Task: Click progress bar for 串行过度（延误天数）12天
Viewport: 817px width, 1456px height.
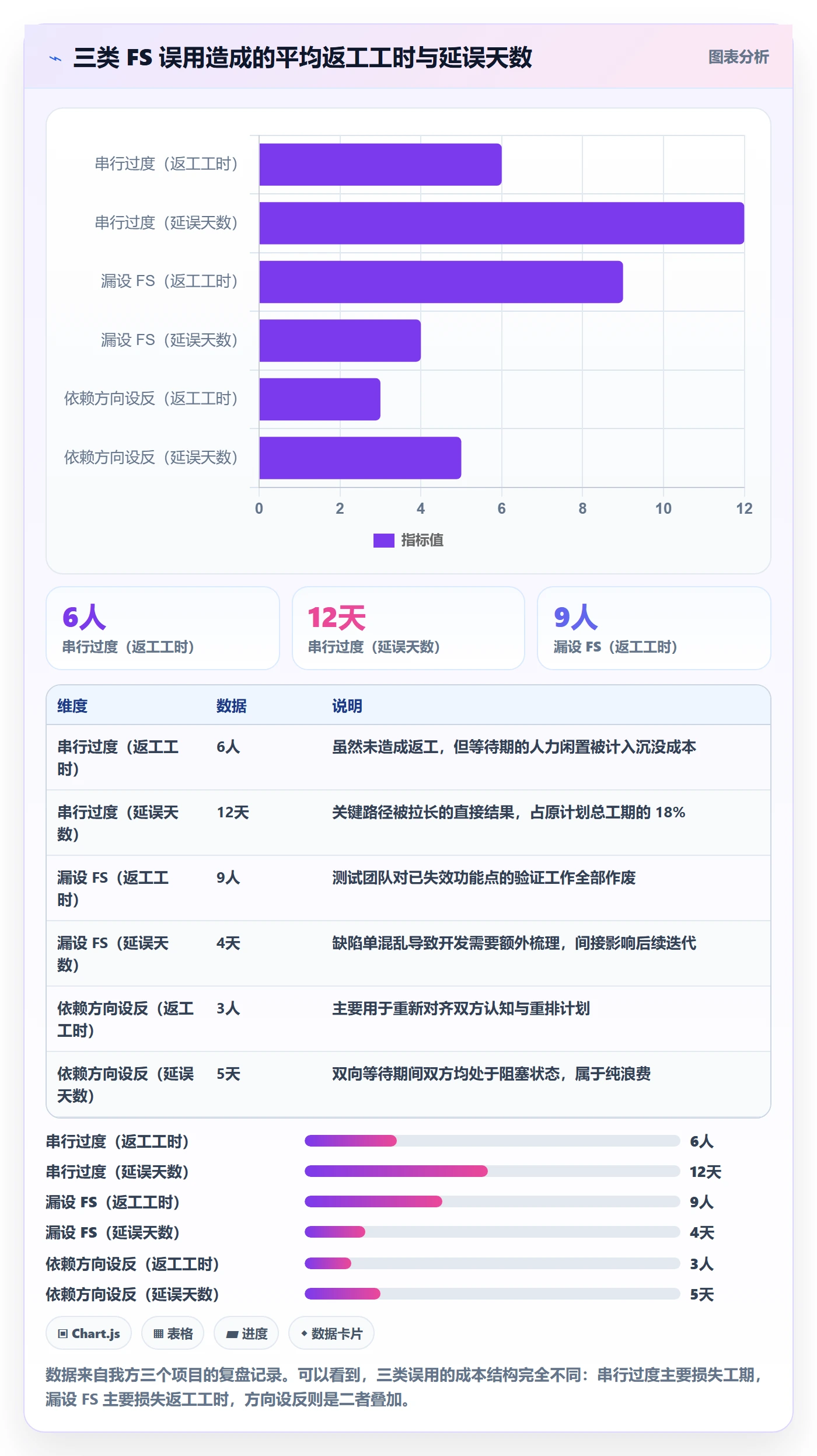Action: (492, 1171)
